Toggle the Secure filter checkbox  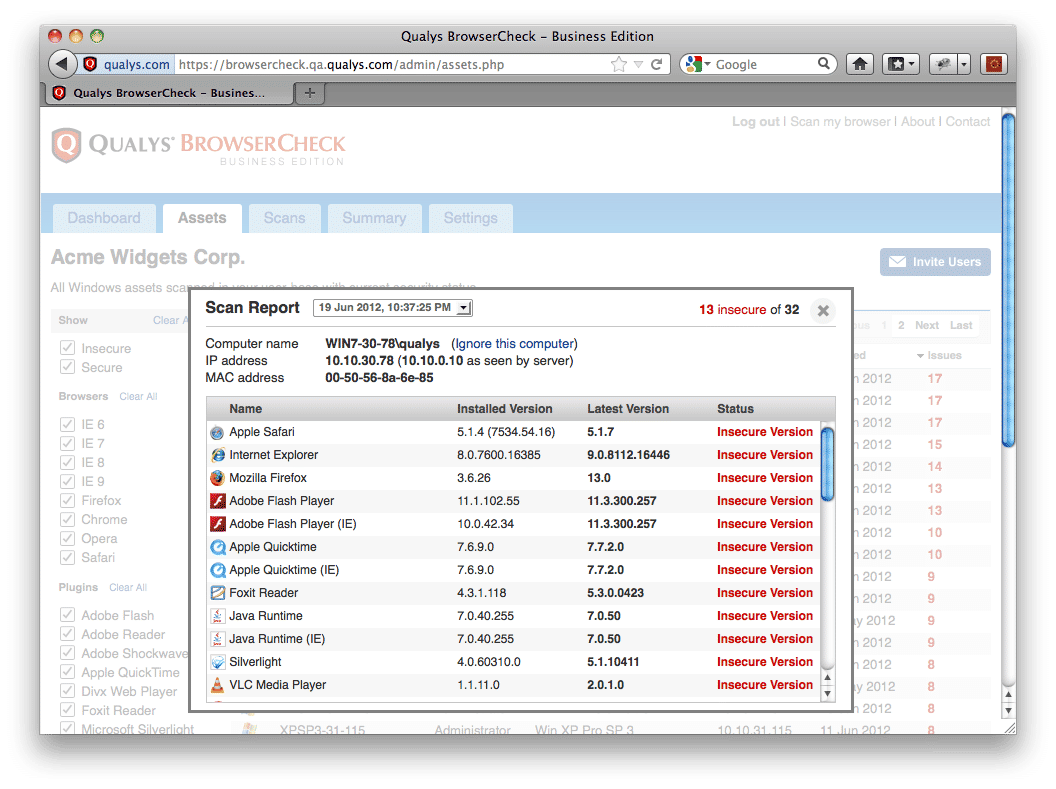67,366
